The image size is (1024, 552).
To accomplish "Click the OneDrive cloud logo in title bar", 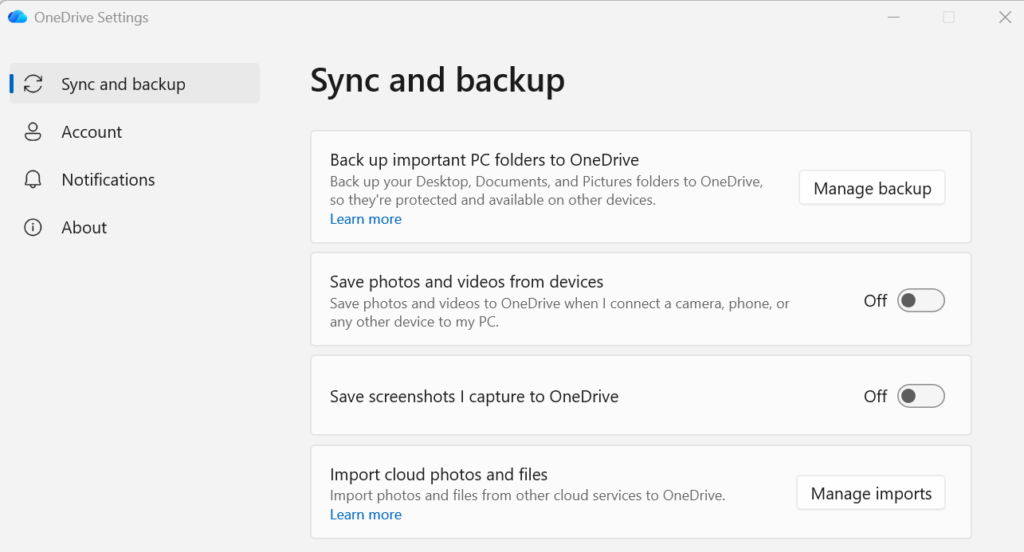I will point(17,17).
